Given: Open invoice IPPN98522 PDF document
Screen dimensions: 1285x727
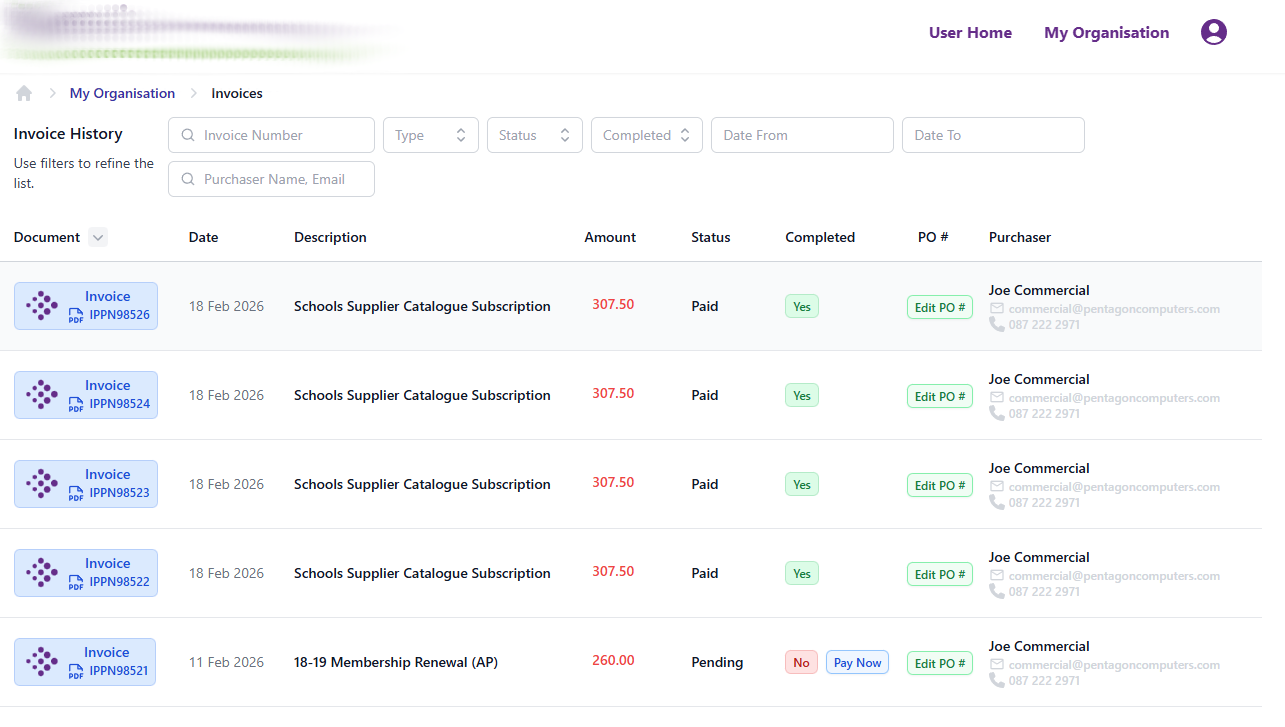Looking at the screenshot, I should 86,573.
